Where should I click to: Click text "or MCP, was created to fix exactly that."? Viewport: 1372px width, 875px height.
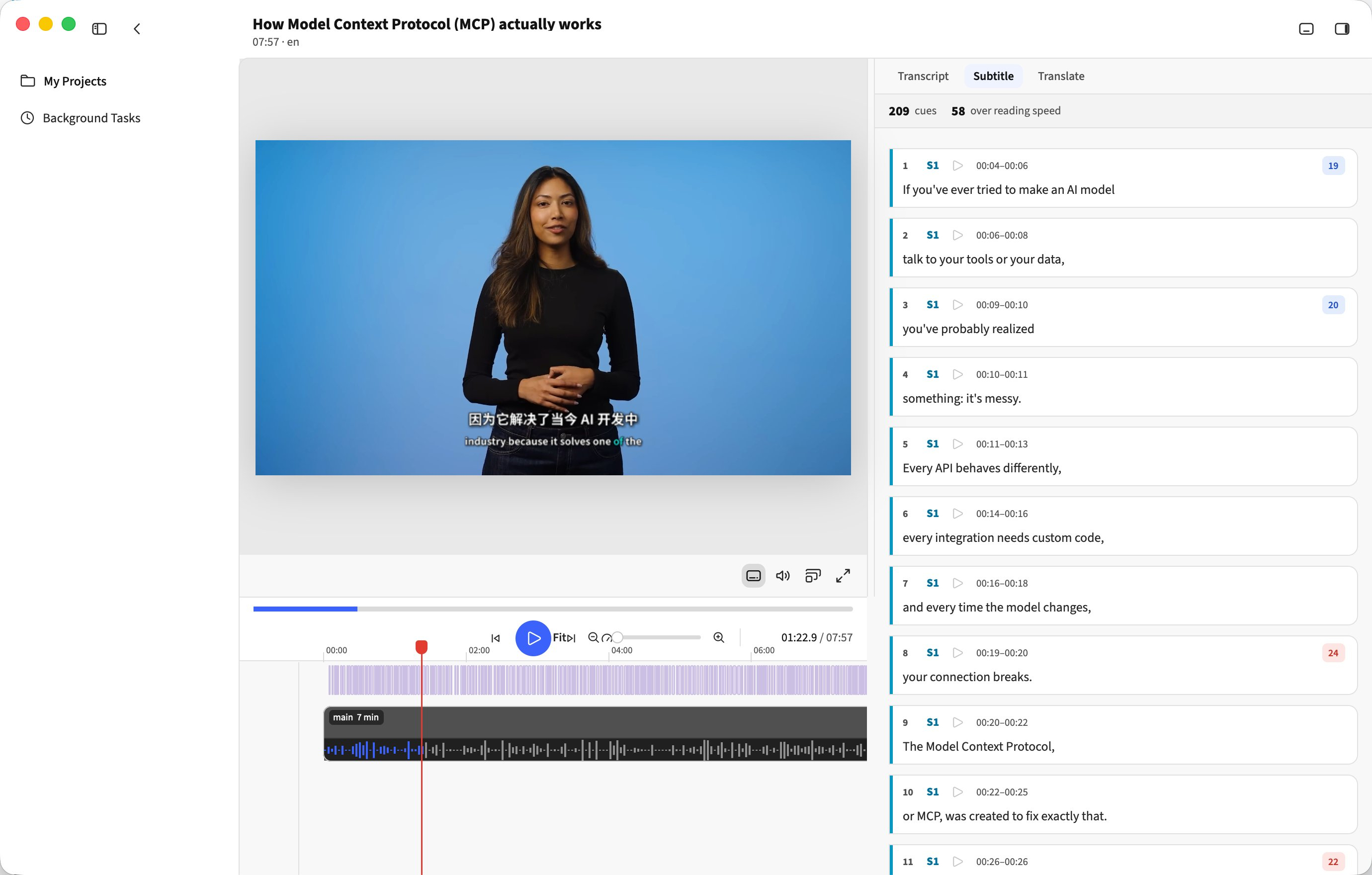click(1005, 816)
